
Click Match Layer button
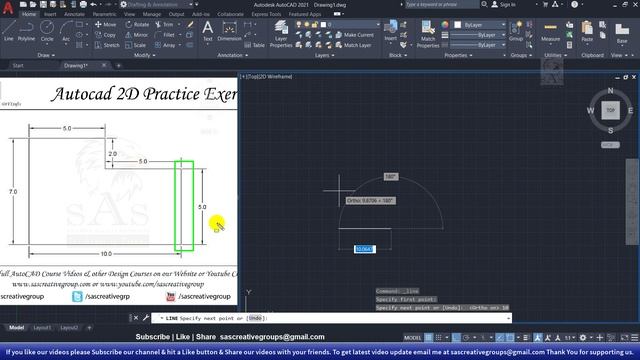pyautogui.click(x=353, y=45)
